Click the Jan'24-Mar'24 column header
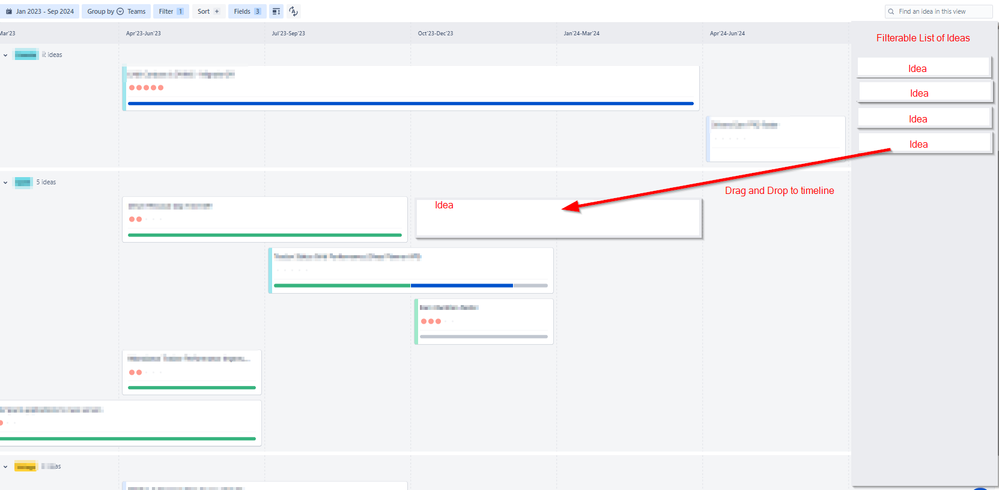 pos(581,33)
